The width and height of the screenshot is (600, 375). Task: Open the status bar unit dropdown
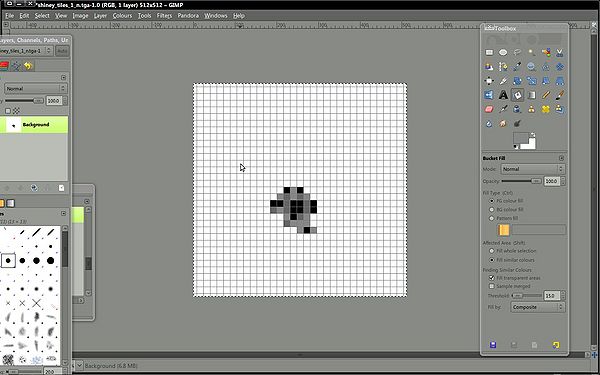(x=80, y=366)
